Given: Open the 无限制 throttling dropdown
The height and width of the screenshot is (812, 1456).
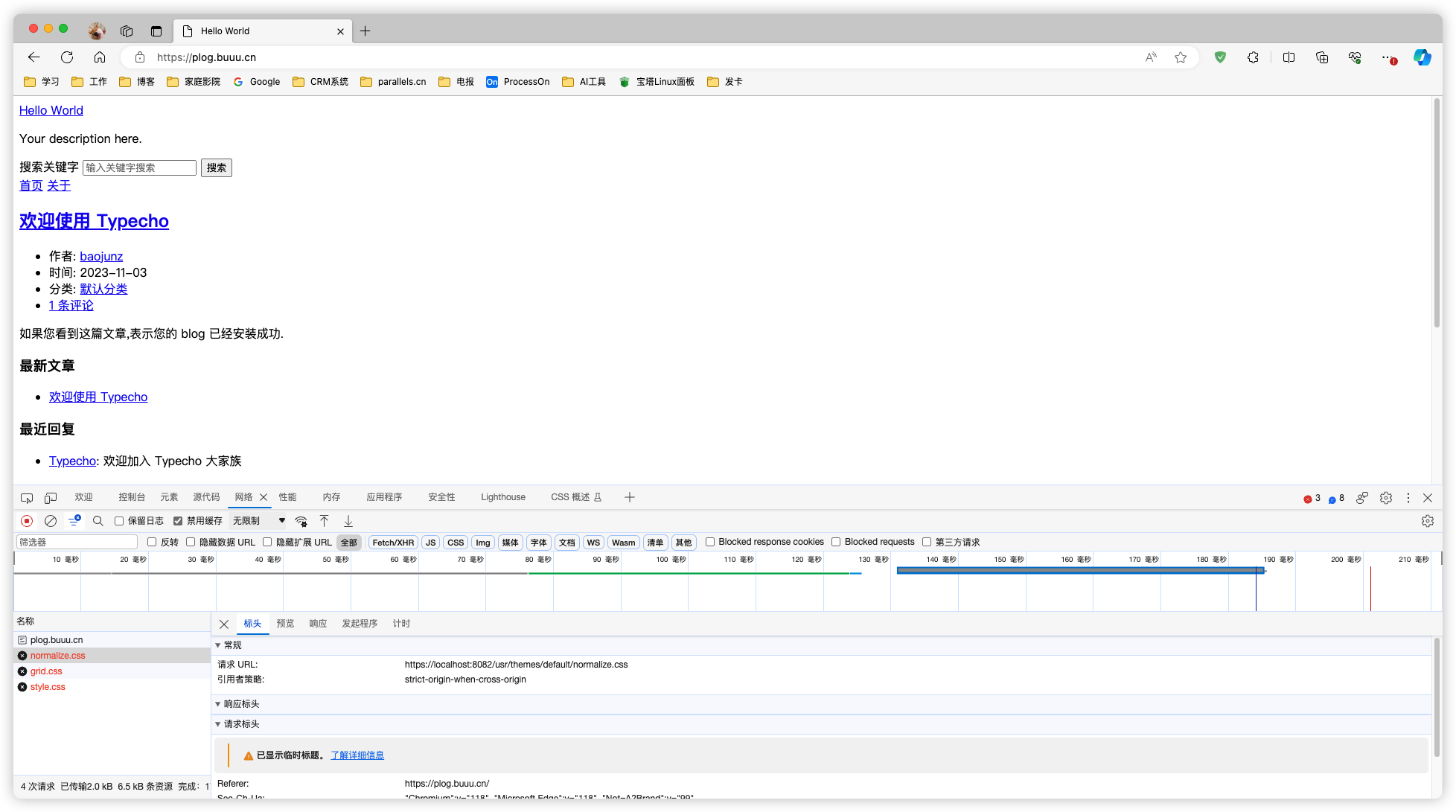Looking at the screenshot, I should tap(259, 521).
